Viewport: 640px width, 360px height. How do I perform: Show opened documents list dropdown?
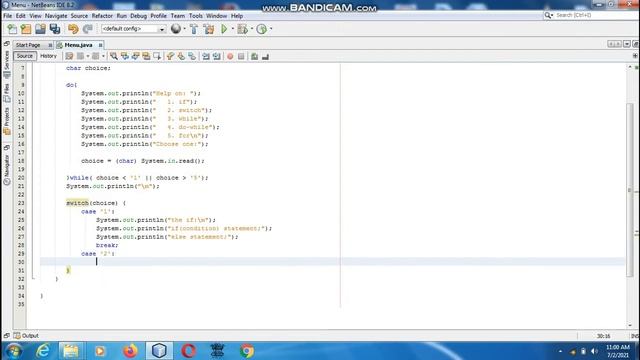pos(627,44)
